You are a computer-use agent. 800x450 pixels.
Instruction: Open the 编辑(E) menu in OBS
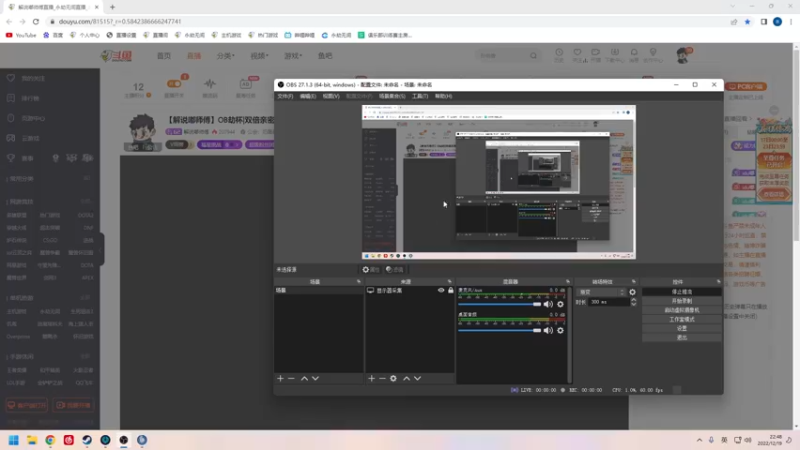pyautogui.click(x=308, y=96)
